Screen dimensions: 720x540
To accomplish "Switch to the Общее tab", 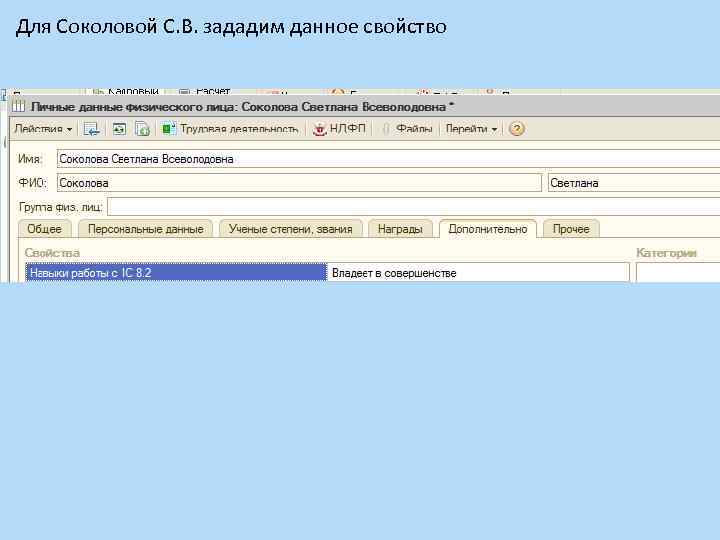I will (x=45, y=229).
